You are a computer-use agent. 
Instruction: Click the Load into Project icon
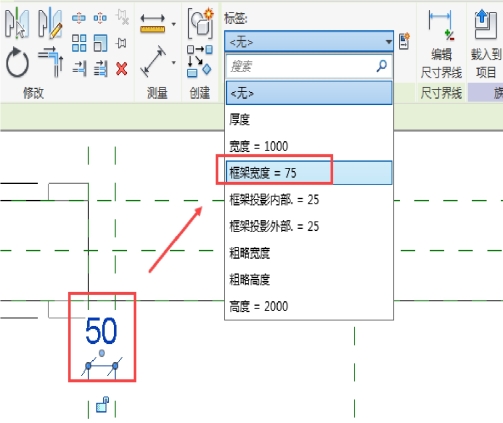[x=485, y=24]
